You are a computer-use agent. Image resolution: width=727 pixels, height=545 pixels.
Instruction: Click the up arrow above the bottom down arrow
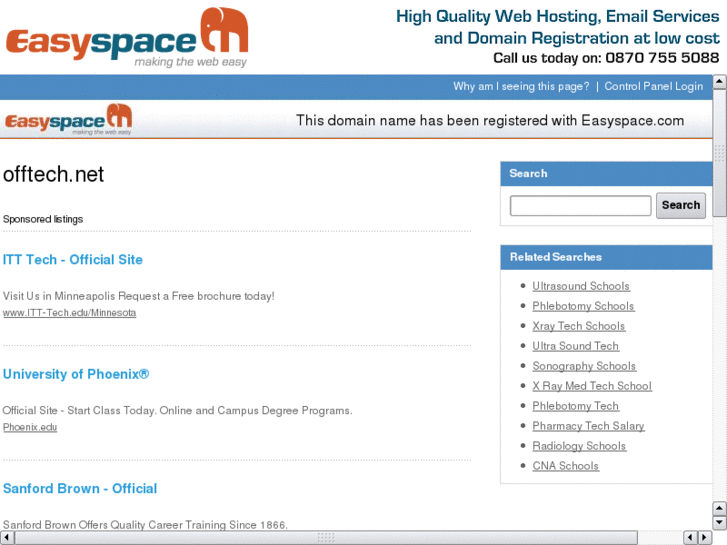click(719, 508)
